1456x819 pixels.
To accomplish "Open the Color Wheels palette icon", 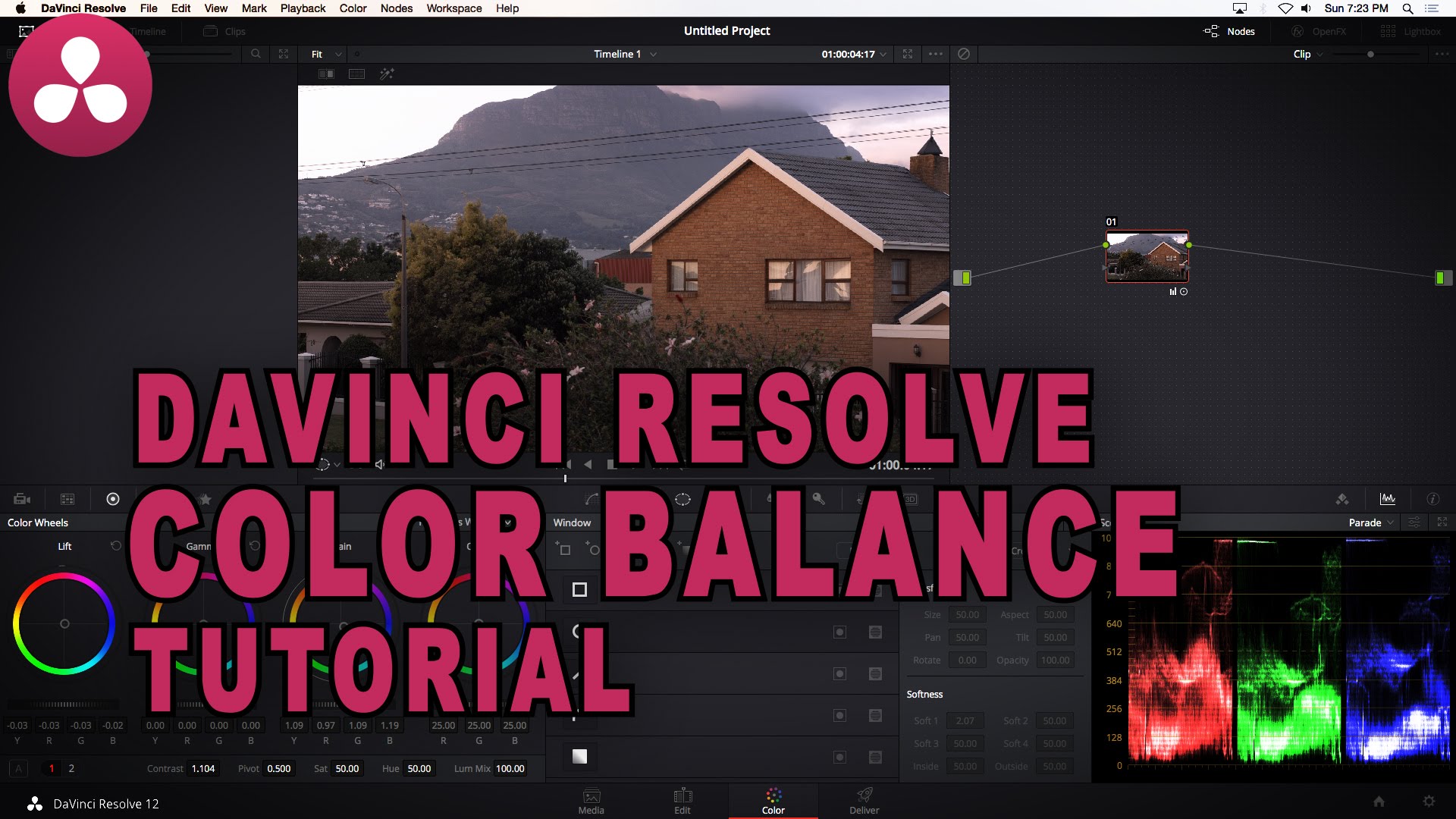I will [113, 499].
